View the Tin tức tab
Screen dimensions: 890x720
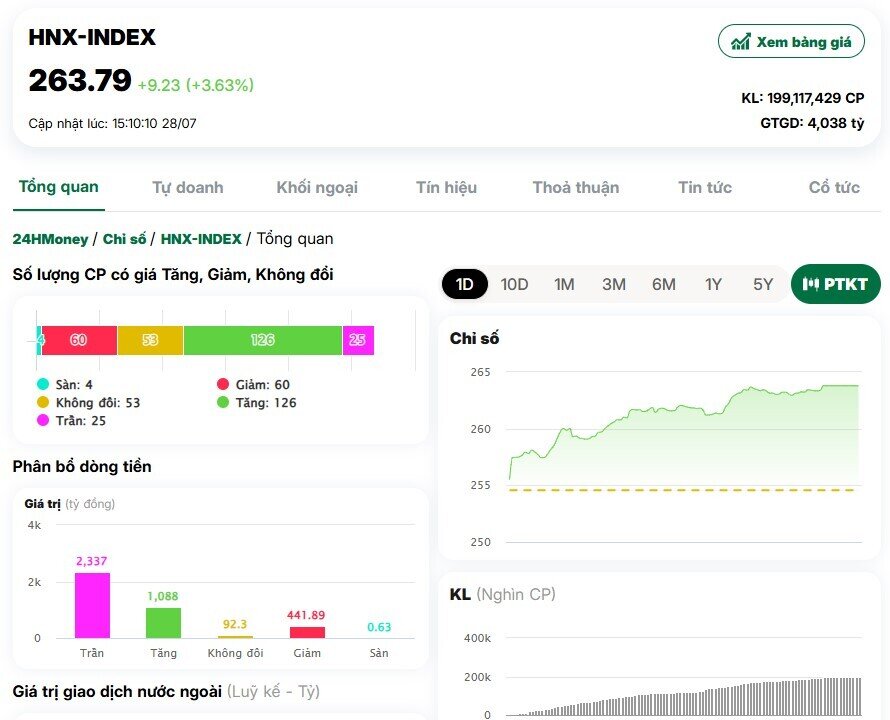pyautogui.click(x=705, y=187)
